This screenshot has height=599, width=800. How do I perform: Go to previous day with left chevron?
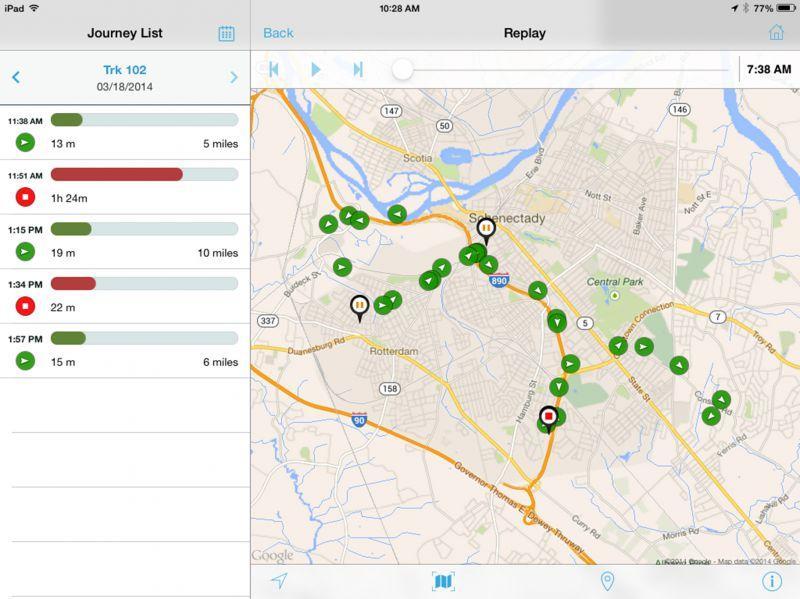(16, 77)
